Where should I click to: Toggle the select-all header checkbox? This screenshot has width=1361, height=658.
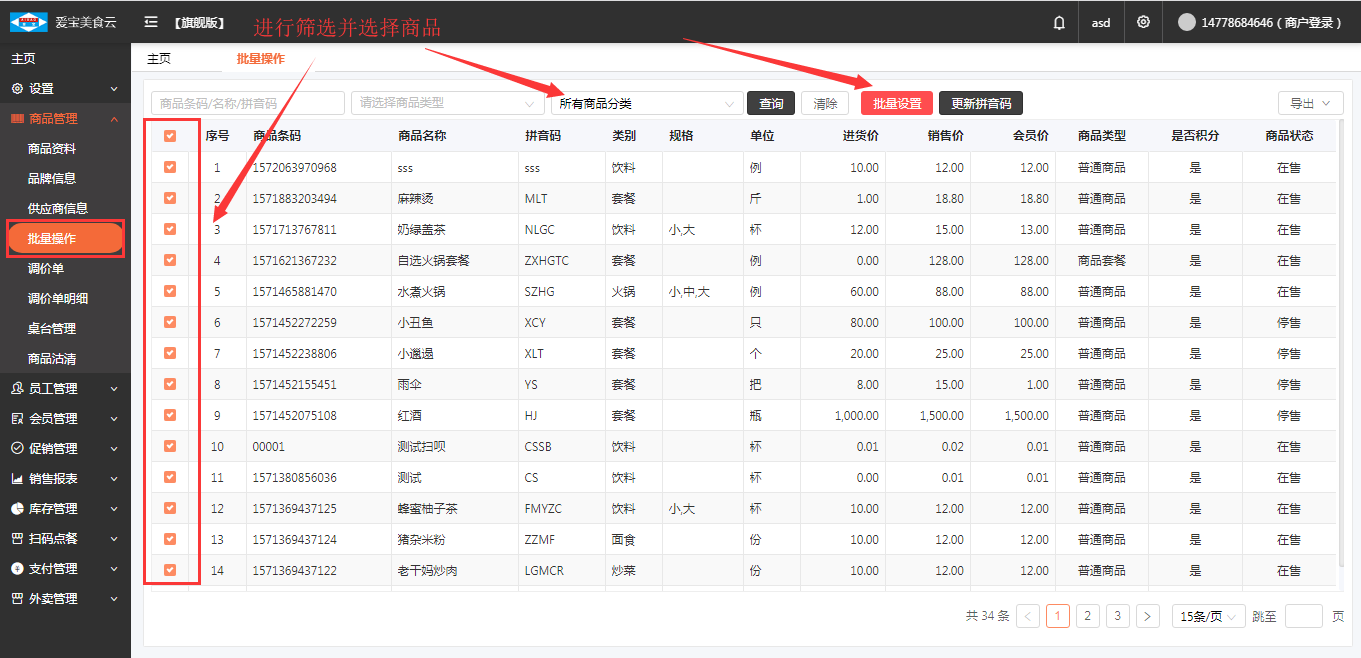[x=170, y=136]
